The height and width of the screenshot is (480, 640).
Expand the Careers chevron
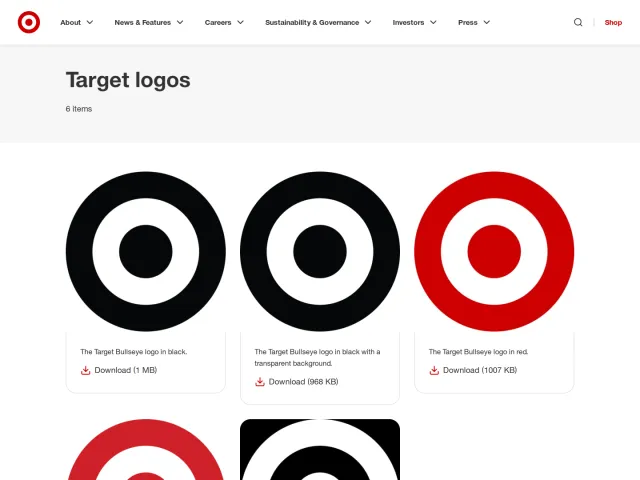tap(240, 22)
